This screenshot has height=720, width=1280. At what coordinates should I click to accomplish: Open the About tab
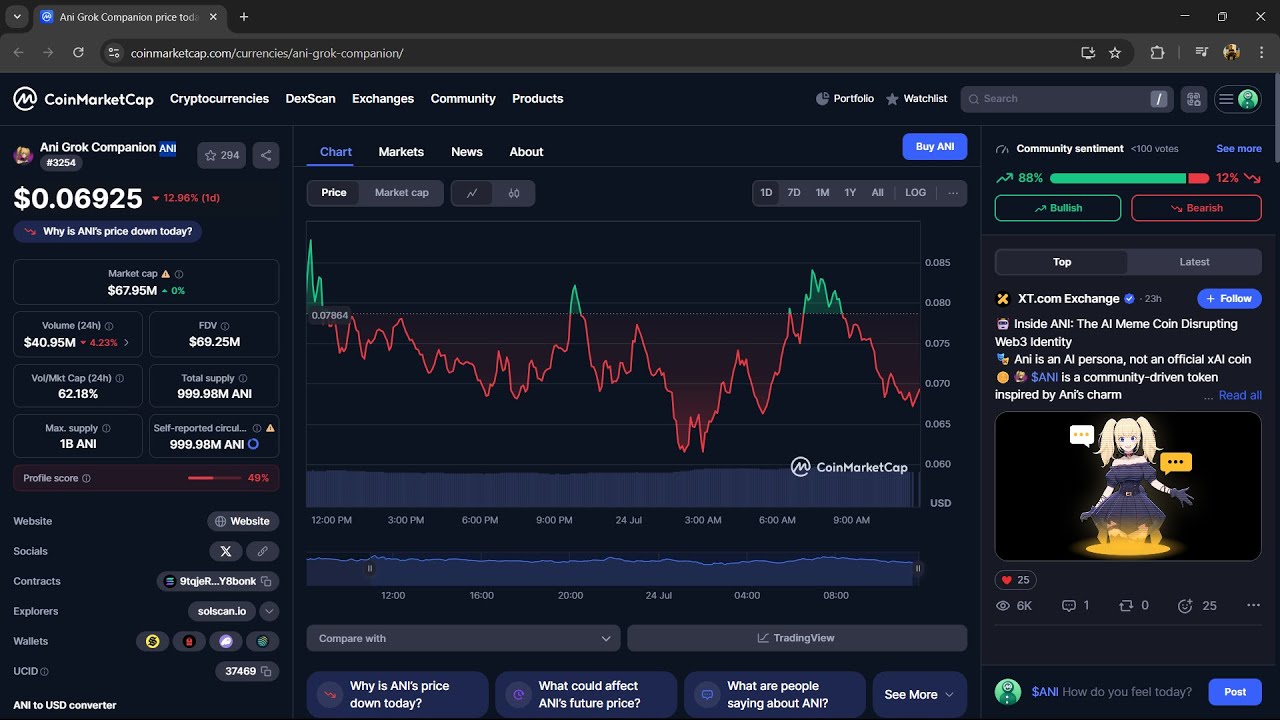click(x=526, y=152)
